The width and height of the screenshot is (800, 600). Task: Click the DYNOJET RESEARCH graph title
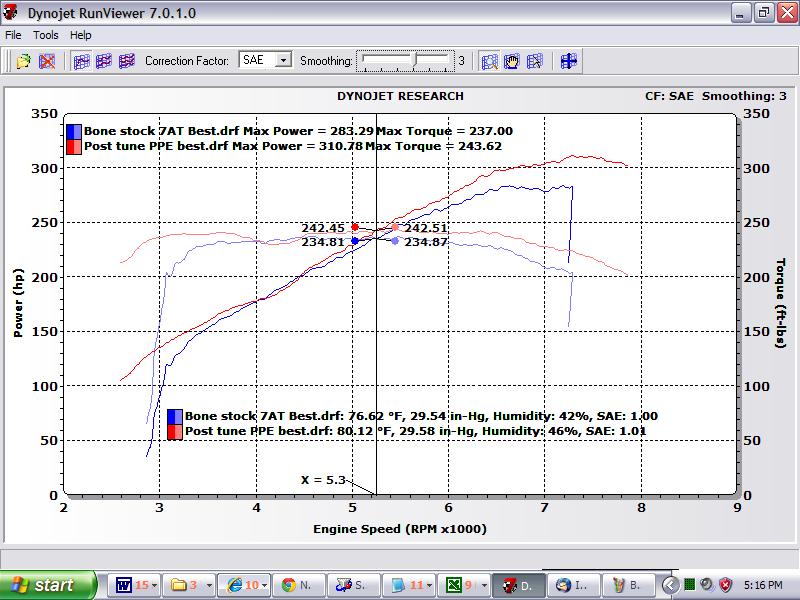401,96
